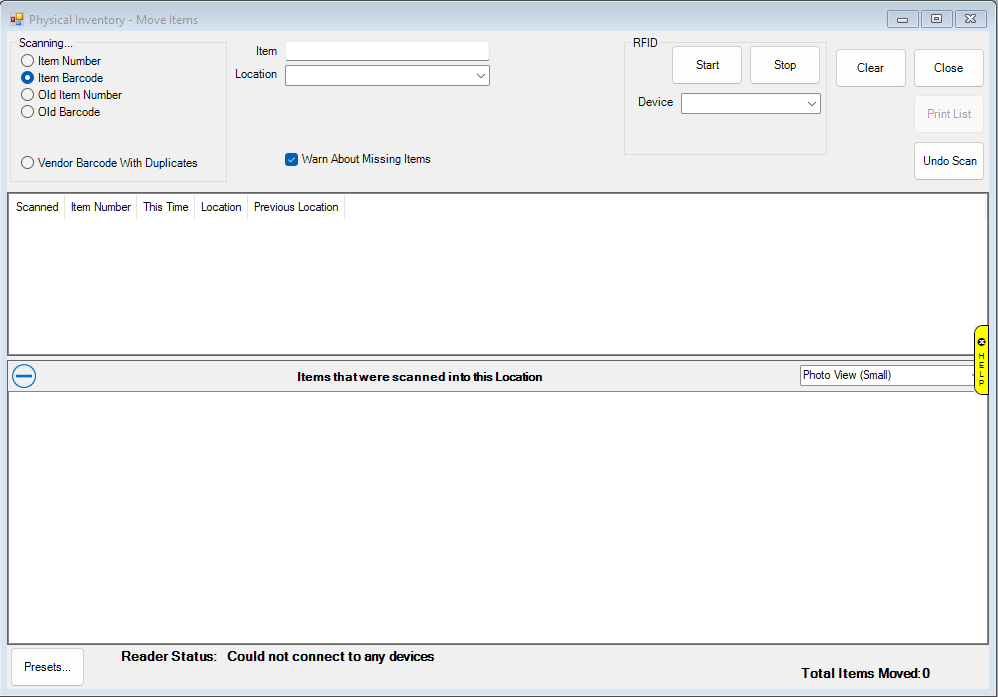Collapse the scanned items panel with minus icon
Screen dimensions: 998x697
click(x=24, y=376)
